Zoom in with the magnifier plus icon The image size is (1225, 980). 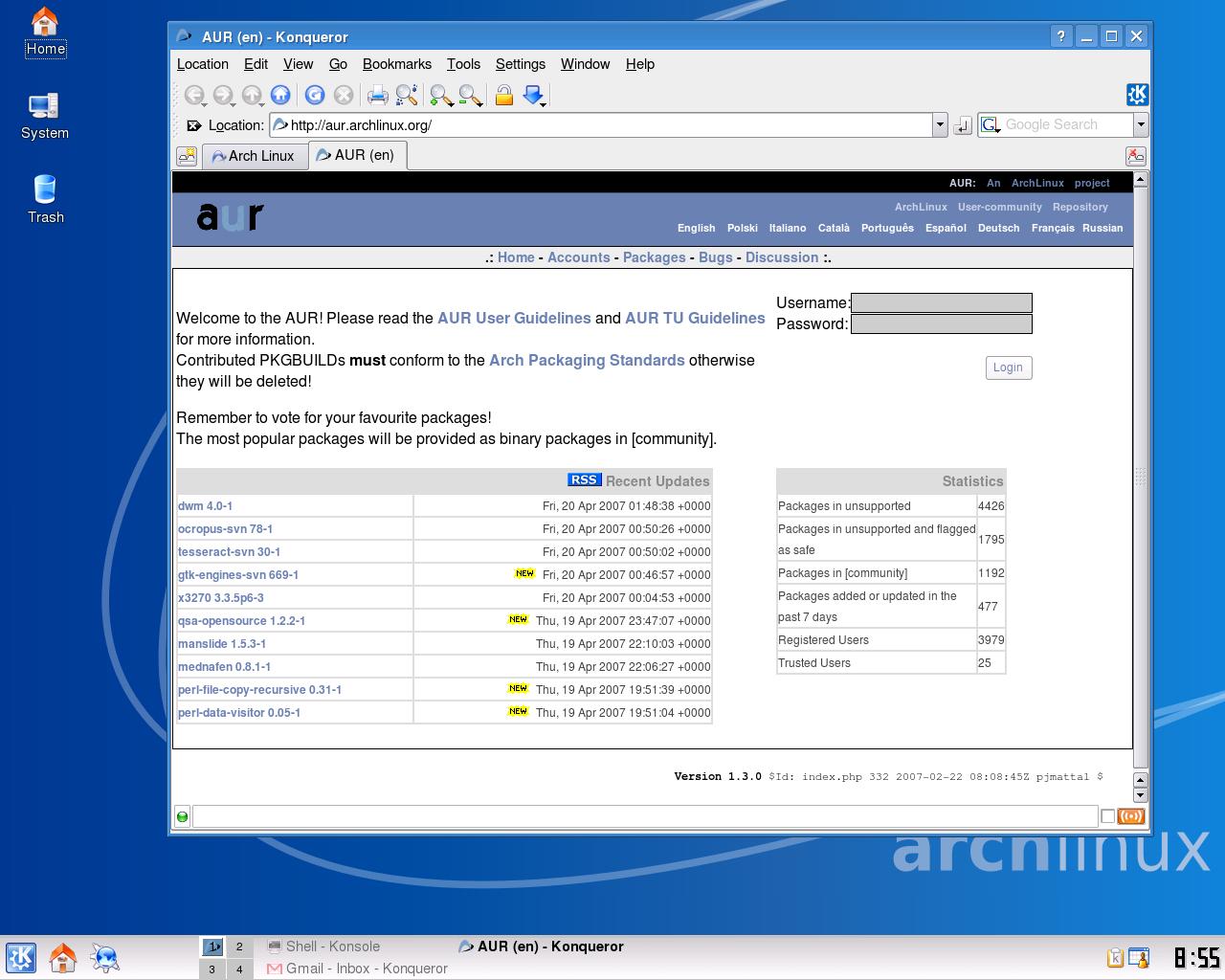pos(441,95)
